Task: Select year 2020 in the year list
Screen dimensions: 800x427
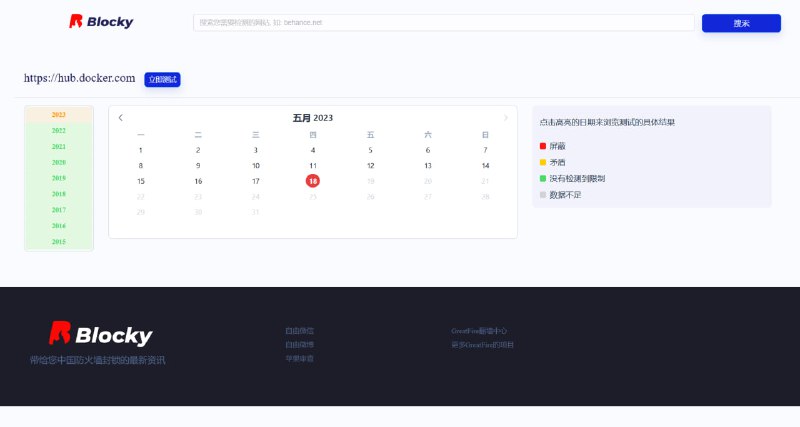Action: pos(59,162)
